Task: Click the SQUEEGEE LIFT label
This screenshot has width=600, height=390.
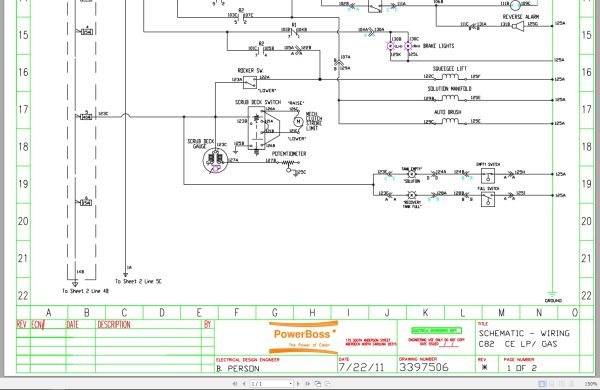Action: 450,69
